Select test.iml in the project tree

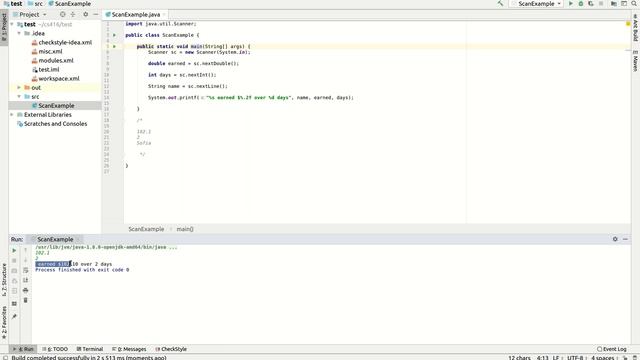coord(45,69)
